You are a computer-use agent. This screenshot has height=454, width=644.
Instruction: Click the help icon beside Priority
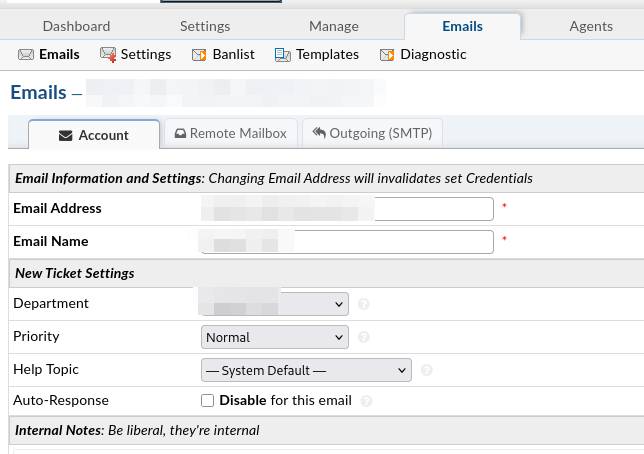364,338
